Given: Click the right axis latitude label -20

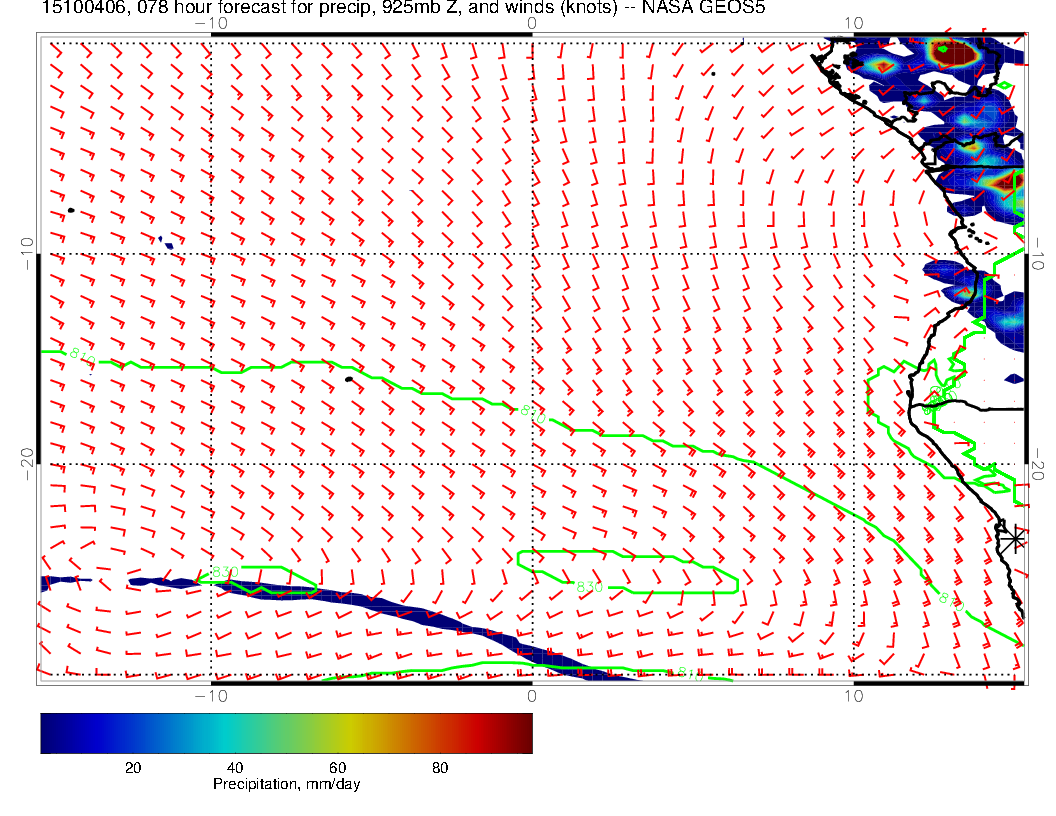Looking at the screenshot, I should pyautogui.click(x=1040, y=463).
